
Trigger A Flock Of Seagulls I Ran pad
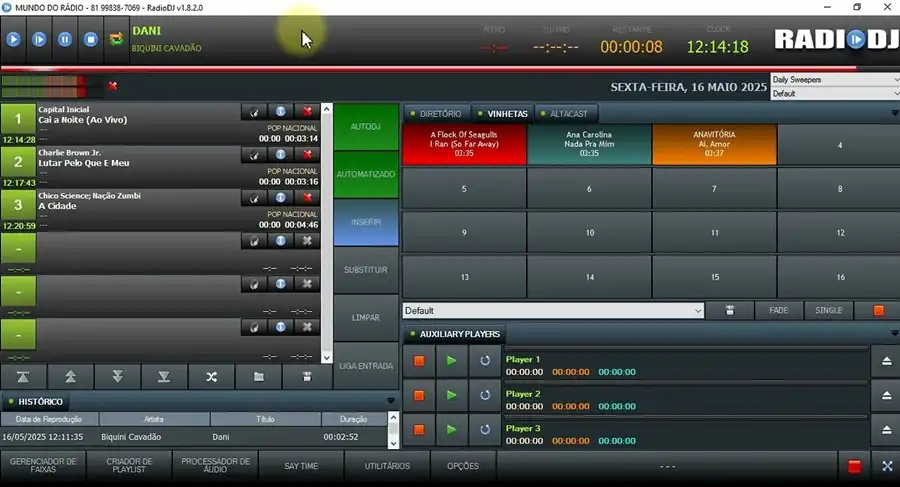coord(464,144)
